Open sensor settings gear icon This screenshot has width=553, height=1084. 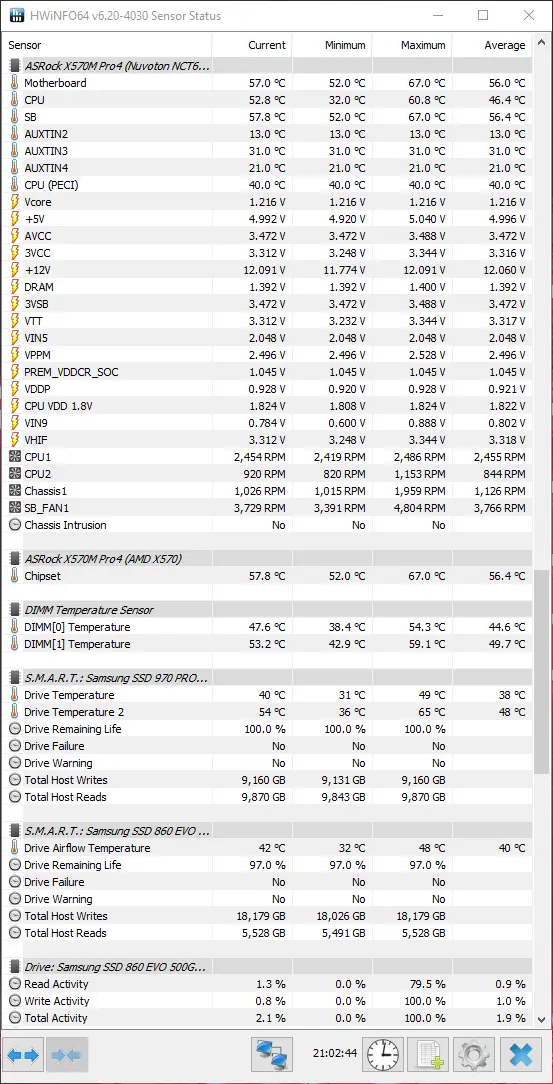pos(474,1055)
